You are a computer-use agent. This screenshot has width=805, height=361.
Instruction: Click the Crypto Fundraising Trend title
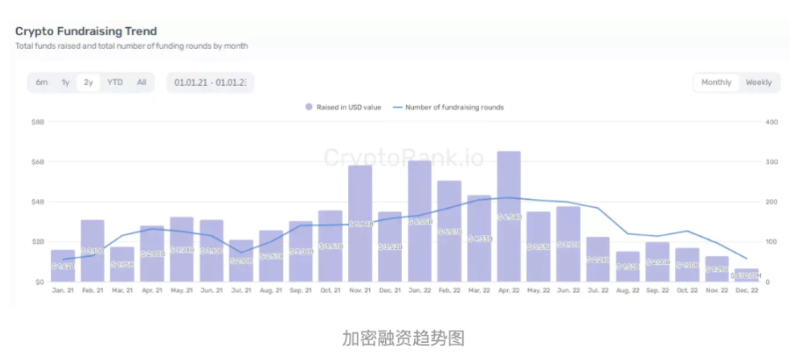point(86,31)
